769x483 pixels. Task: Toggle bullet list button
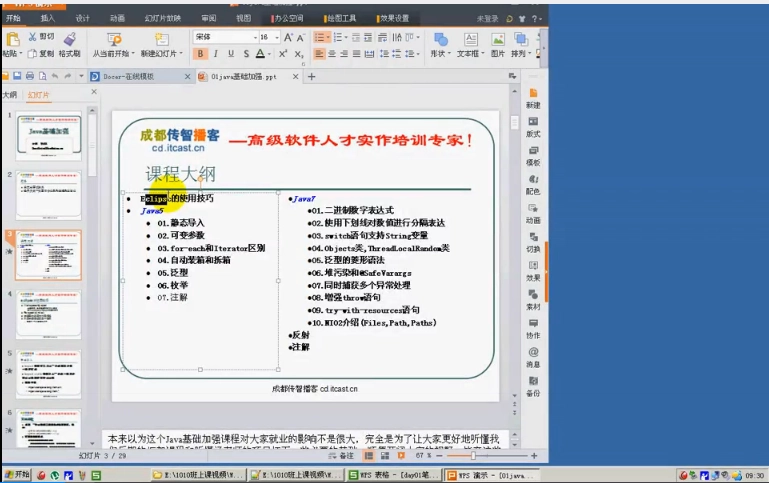coord(319,37)
